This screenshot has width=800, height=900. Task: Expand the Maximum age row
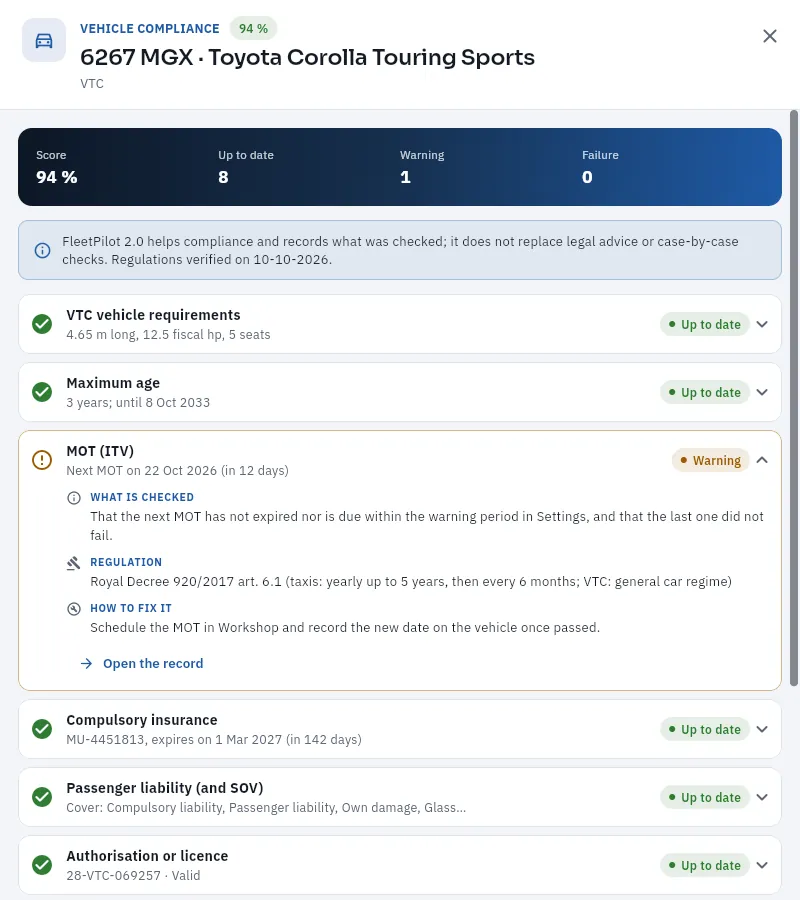[762, 392]
